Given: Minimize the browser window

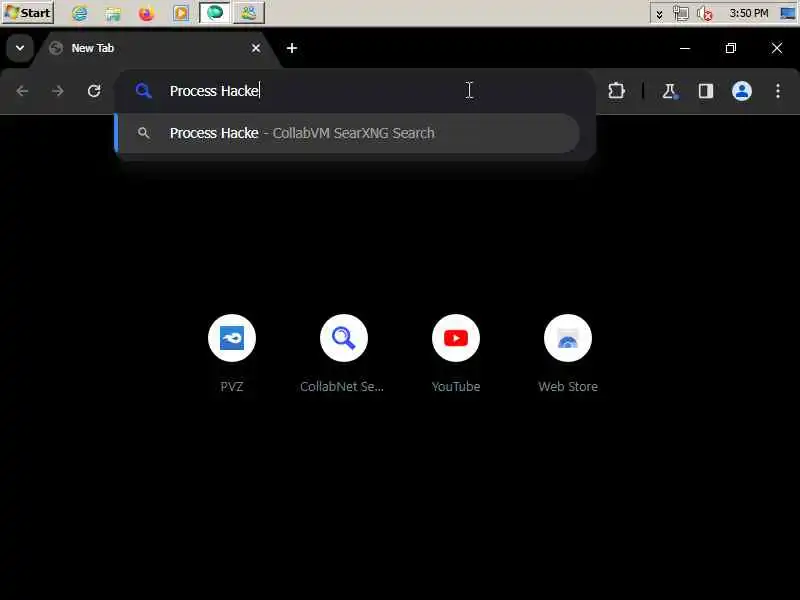Looking at the screenshot, I should [x=685, y=48].
